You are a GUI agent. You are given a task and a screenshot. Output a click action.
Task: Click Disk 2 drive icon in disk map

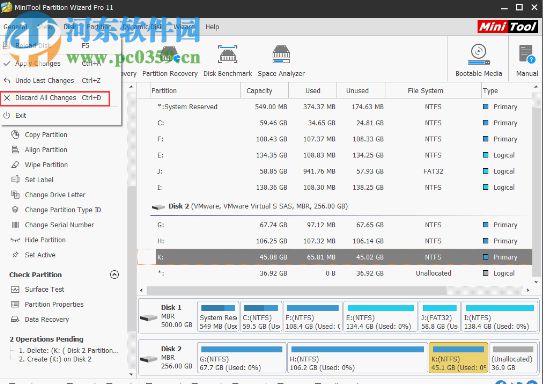pyautogui.click(x=149, y=359)
